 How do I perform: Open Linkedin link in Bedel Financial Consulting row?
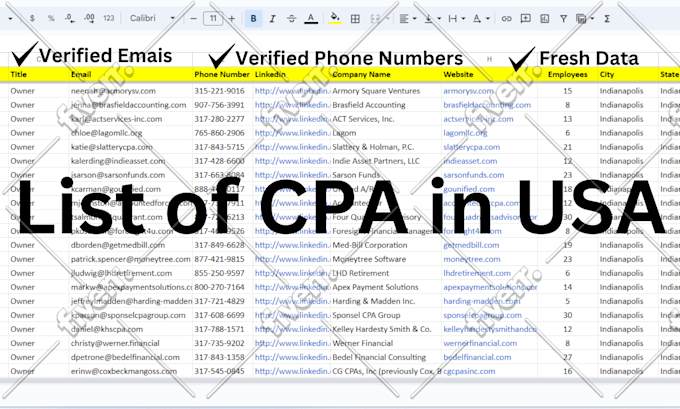click(x=292, y=357)
